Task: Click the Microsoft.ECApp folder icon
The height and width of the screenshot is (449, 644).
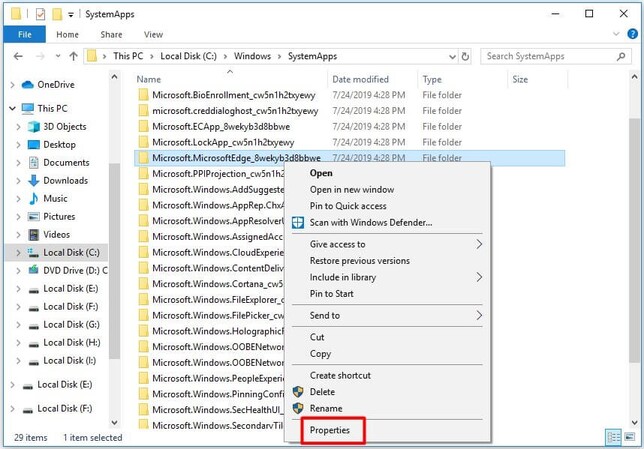Action: point(142,127)
